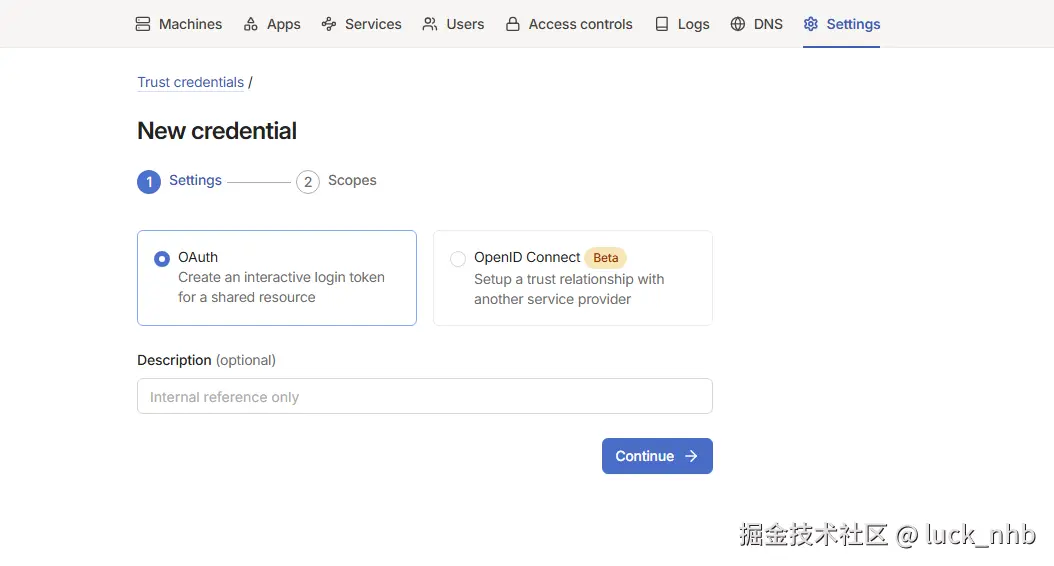Click the arrow on the Continue button
Screen dimensions: 1054x566
point(691,456)
